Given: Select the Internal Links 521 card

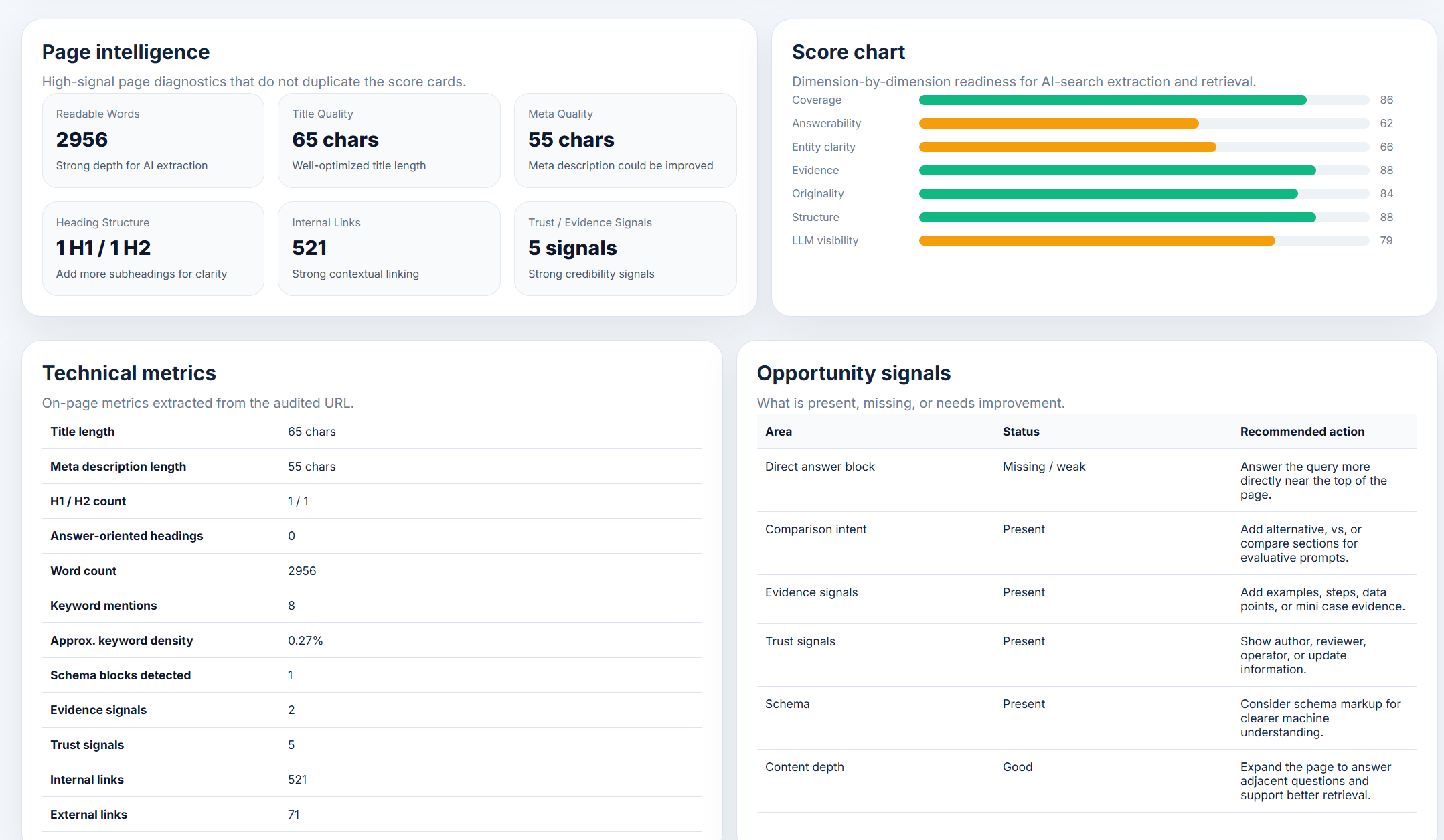Looking at the screenshot, I should 389,248.
